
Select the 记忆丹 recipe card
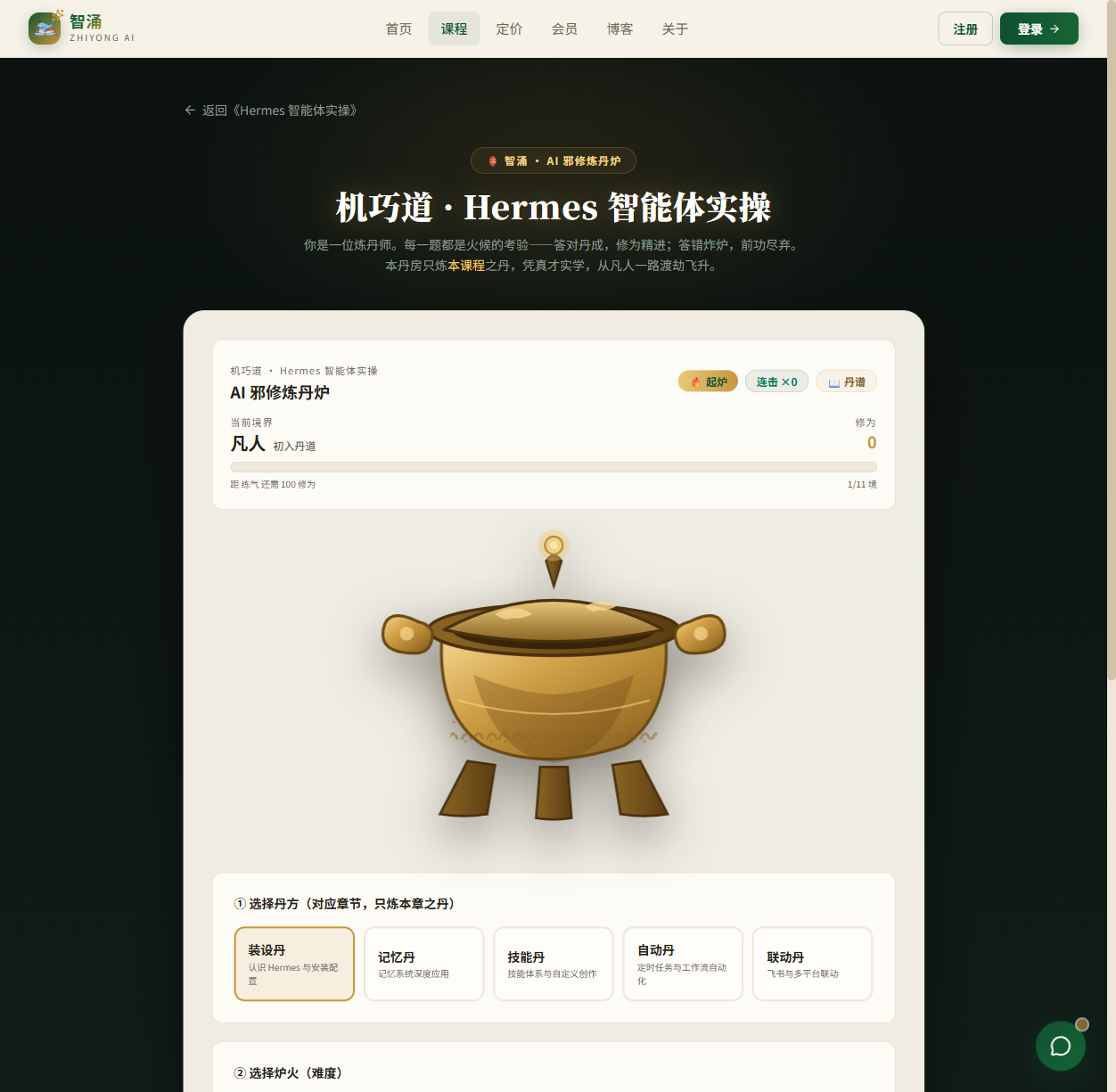point(423,964)
